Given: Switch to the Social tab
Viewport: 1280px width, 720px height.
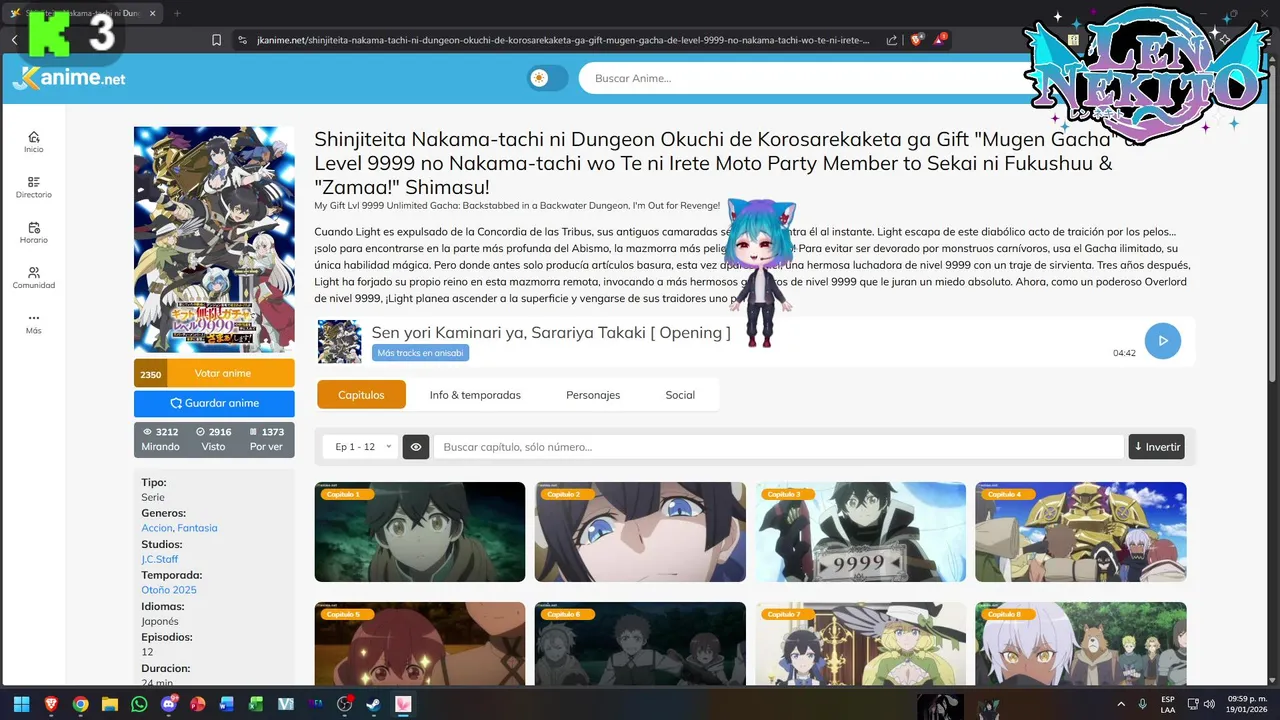Looking at the screenshot, I should pos(680,395).
